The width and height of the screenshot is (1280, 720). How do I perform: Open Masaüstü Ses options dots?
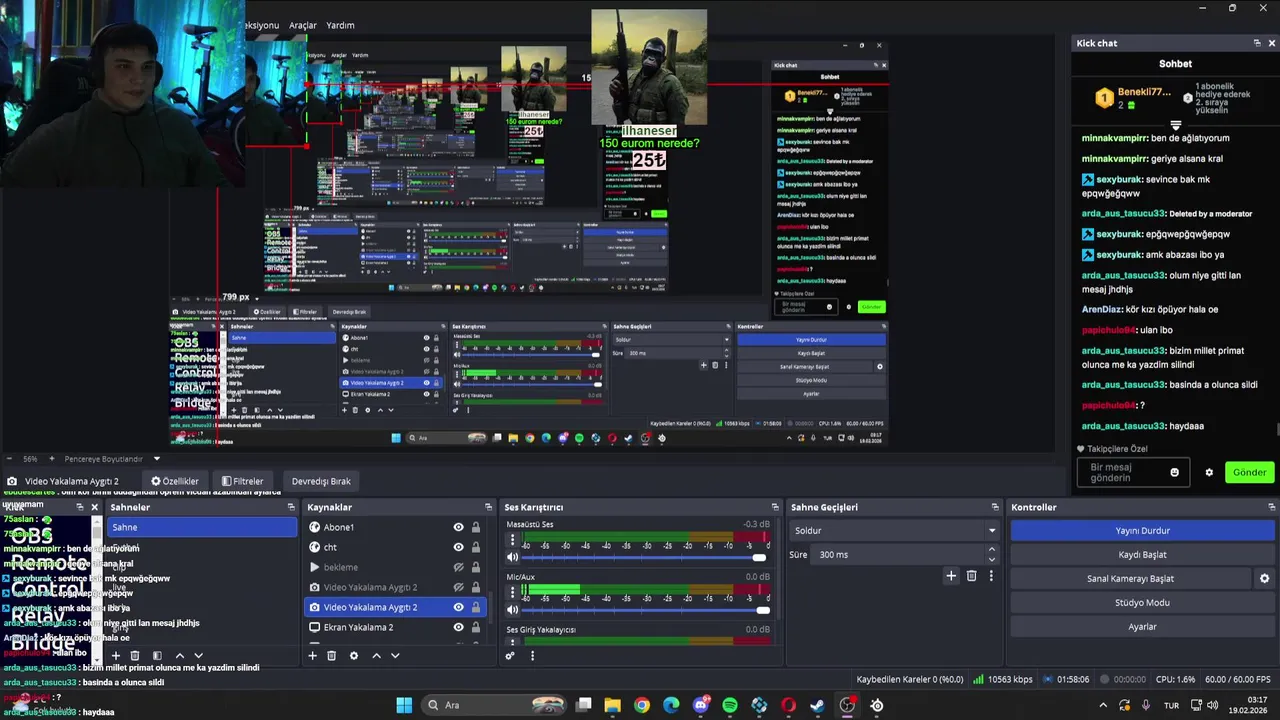[x=513, y=541]
